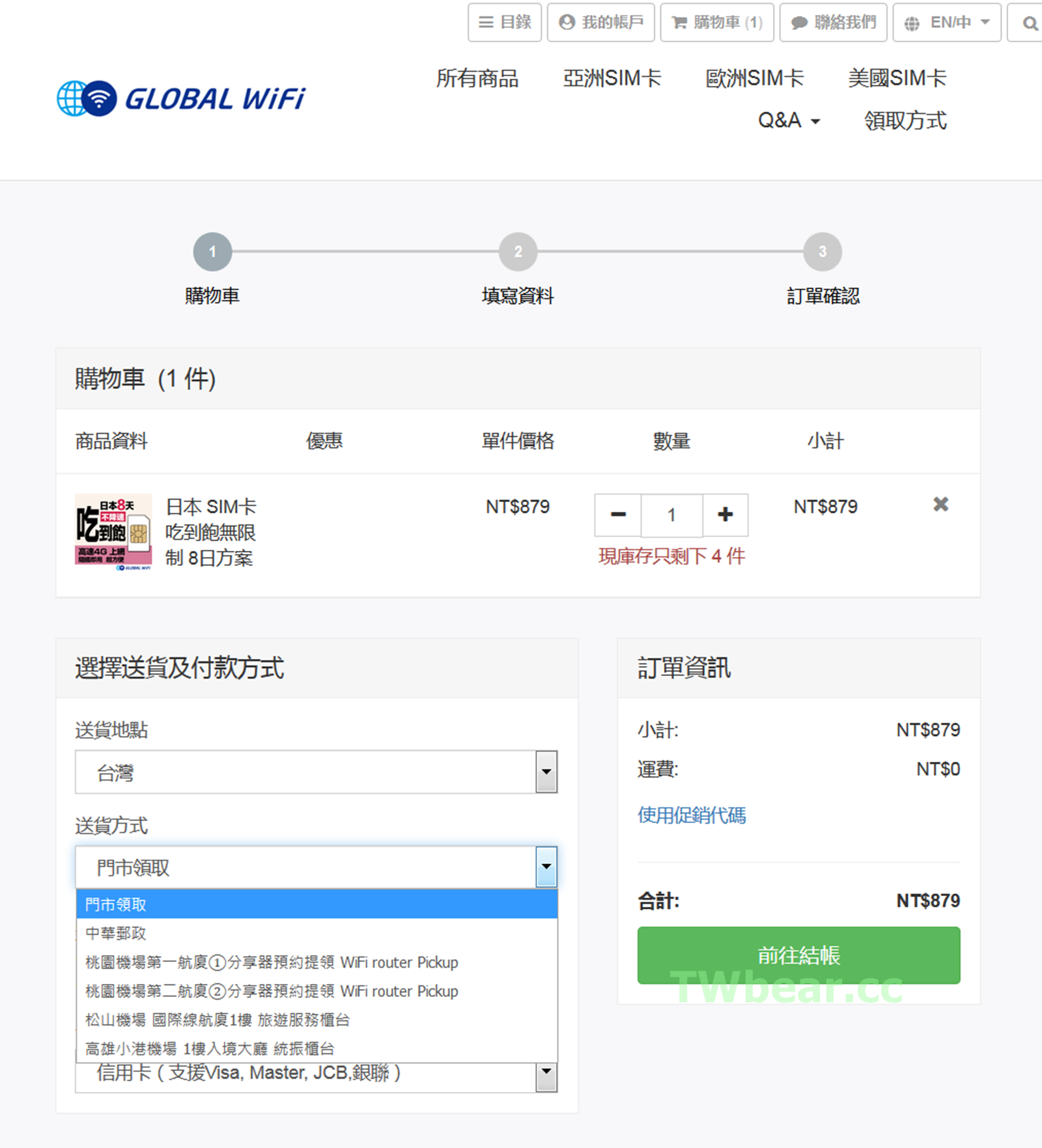Go to 亞洲SIM卡 category
1042x1148 pixels.
coord(612,79)
